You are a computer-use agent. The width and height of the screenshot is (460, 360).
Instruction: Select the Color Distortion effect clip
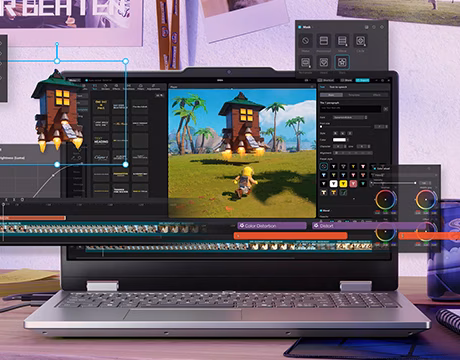coord(272,226)
